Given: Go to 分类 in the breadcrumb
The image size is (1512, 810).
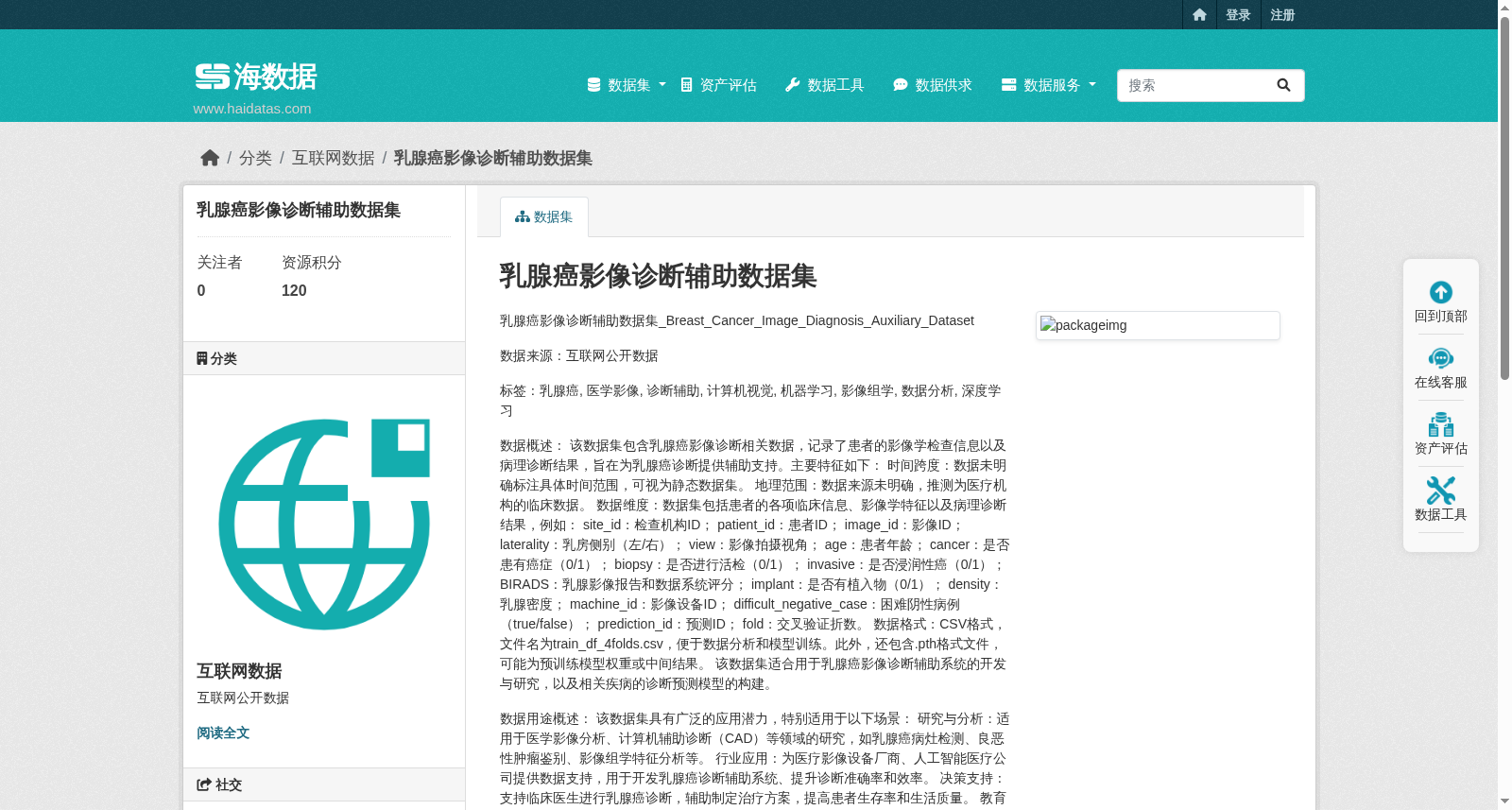Looking at the screenshot, I should tap(255, 158).
